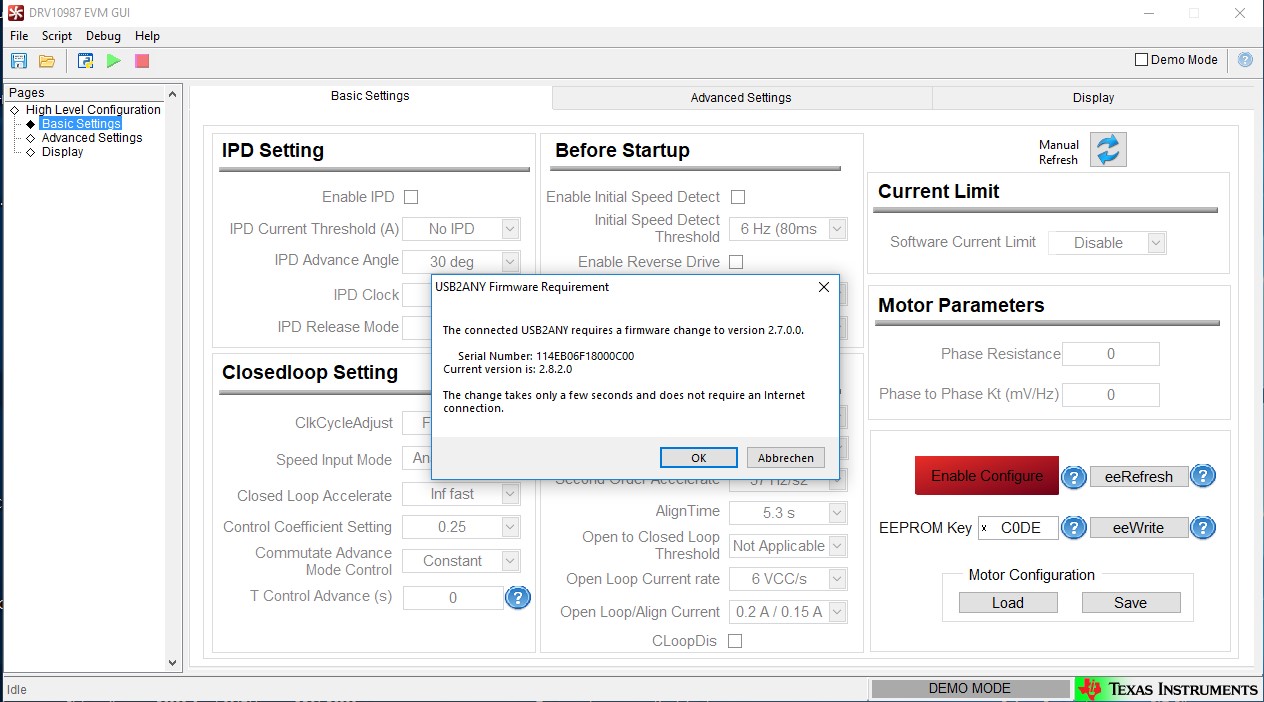Click the pink Stop square icon
Screen dimensions: 1264x702
(x=142, y=61)
